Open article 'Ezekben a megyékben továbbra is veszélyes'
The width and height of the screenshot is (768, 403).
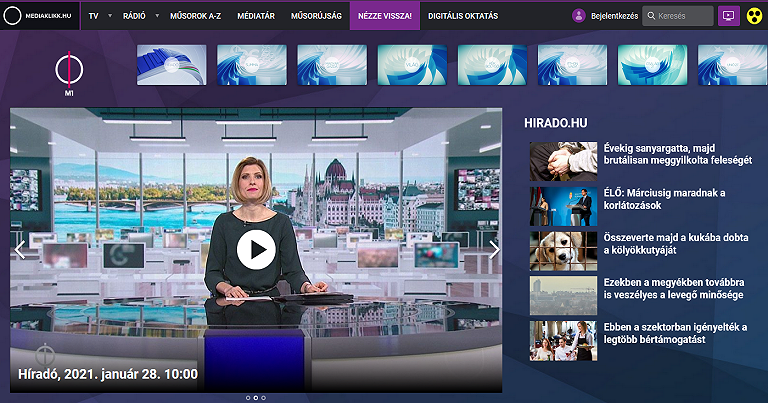coord(674,289)
